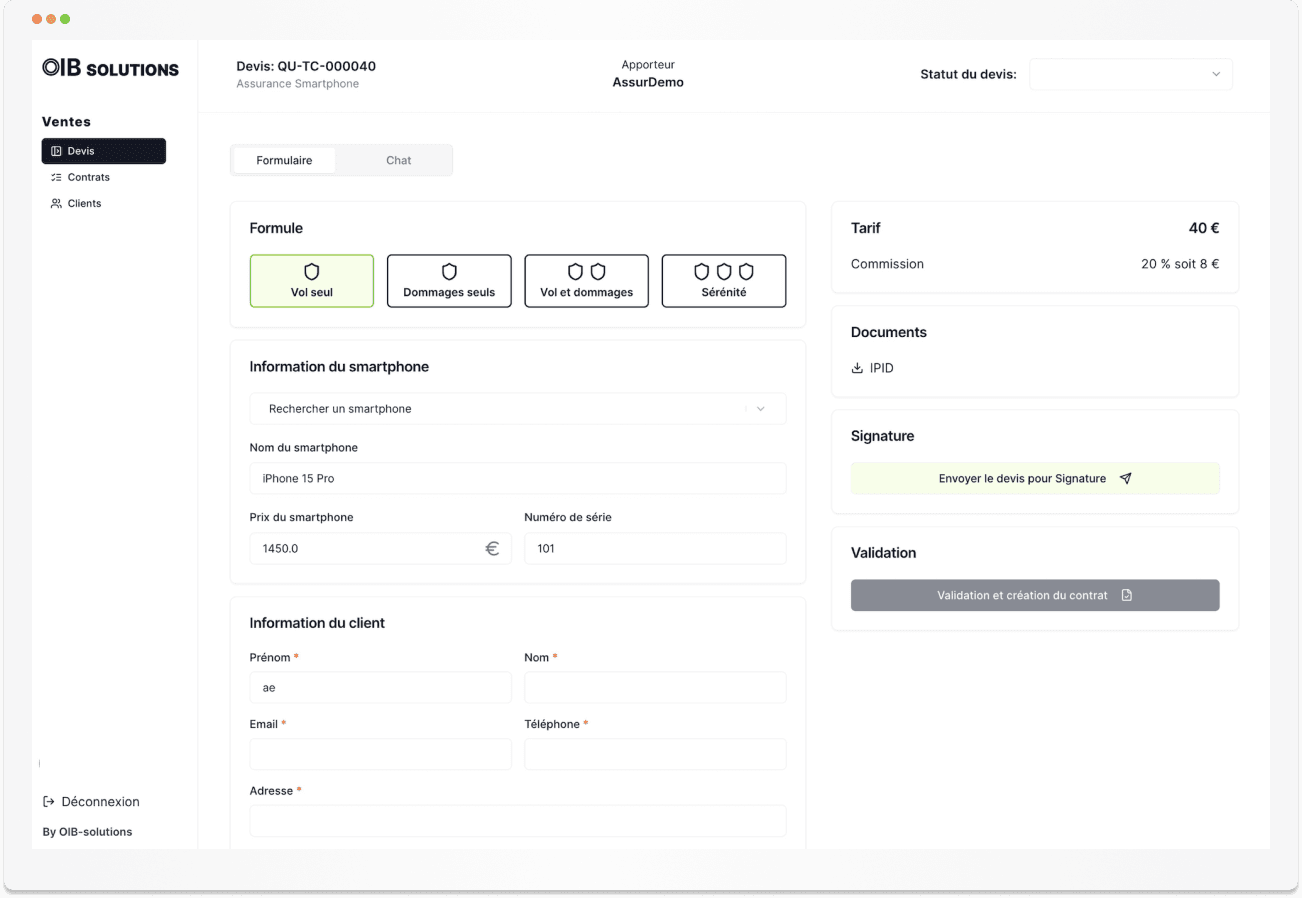Click the paper plane icon on Signature button
1302x898 pixels.
point(1126,478)
